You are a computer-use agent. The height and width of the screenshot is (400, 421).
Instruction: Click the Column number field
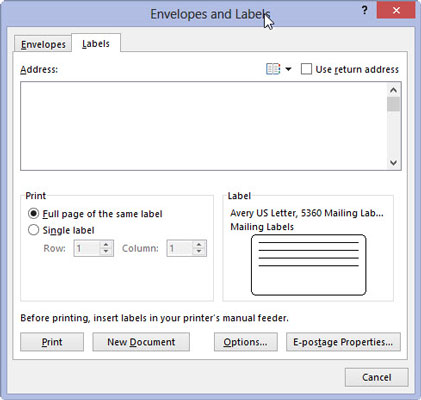pos(180,248)
